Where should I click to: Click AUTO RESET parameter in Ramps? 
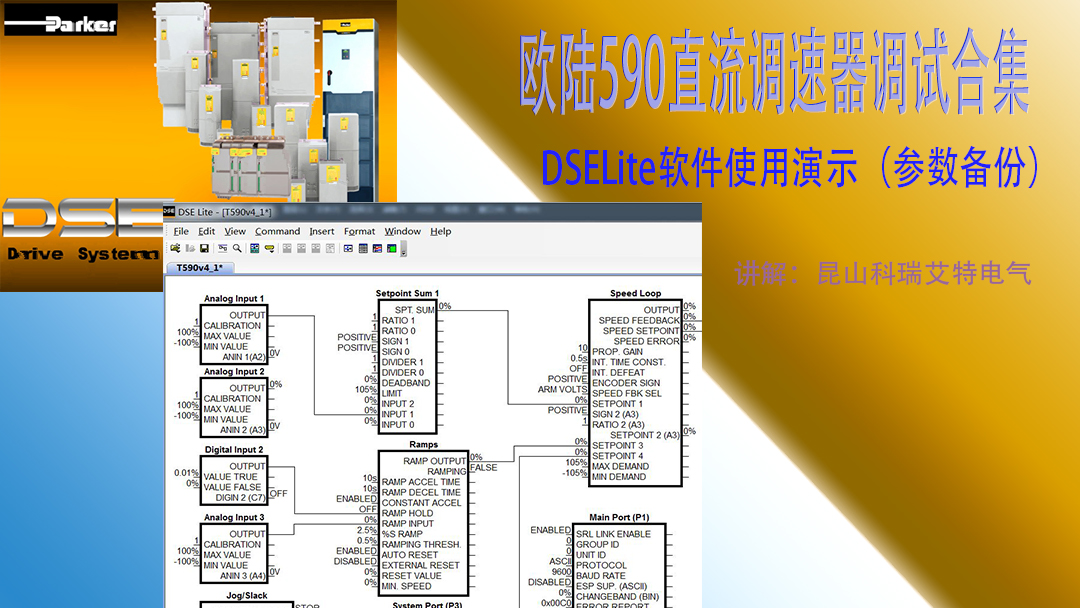(x=409, y=555)
